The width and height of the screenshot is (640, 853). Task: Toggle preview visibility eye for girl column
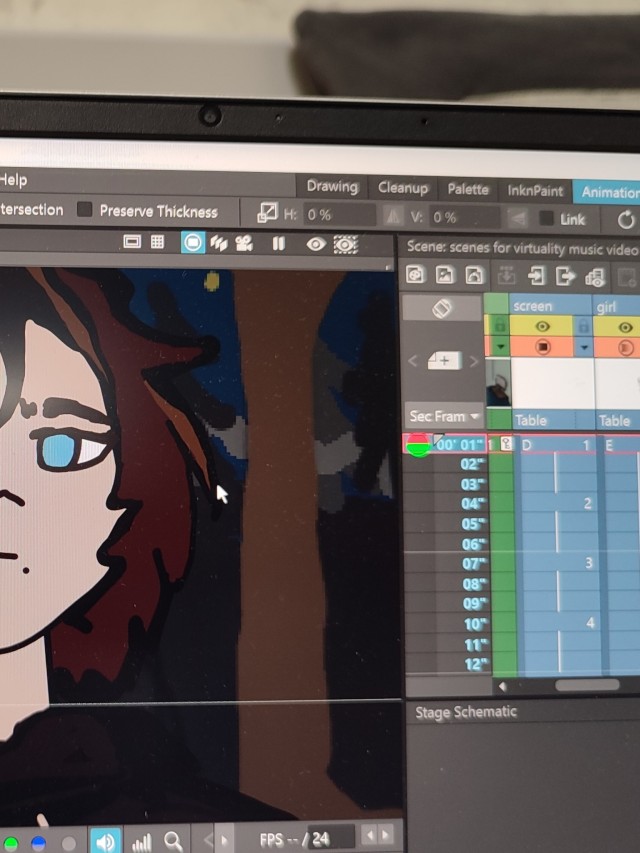coord(625,327)
